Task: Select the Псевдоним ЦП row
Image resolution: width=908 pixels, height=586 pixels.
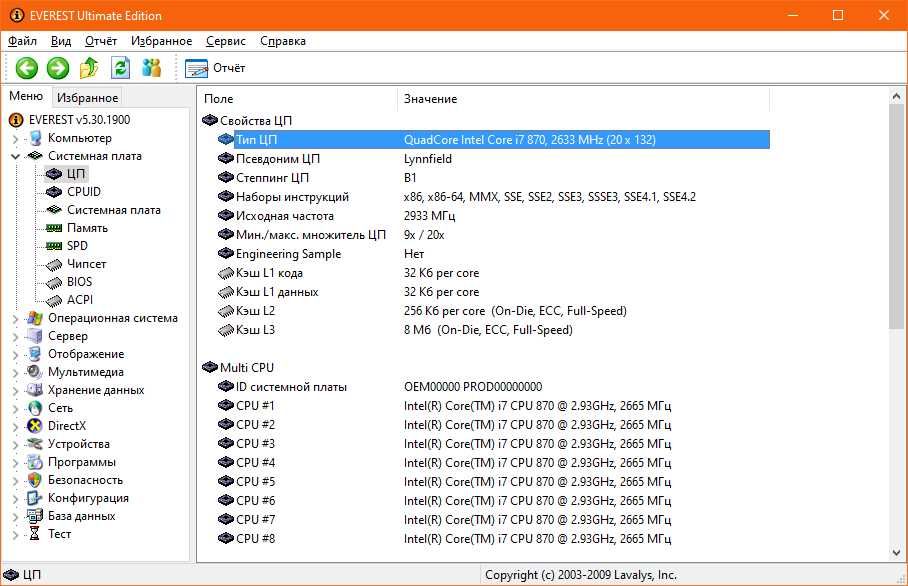Action: click(494, 159)
